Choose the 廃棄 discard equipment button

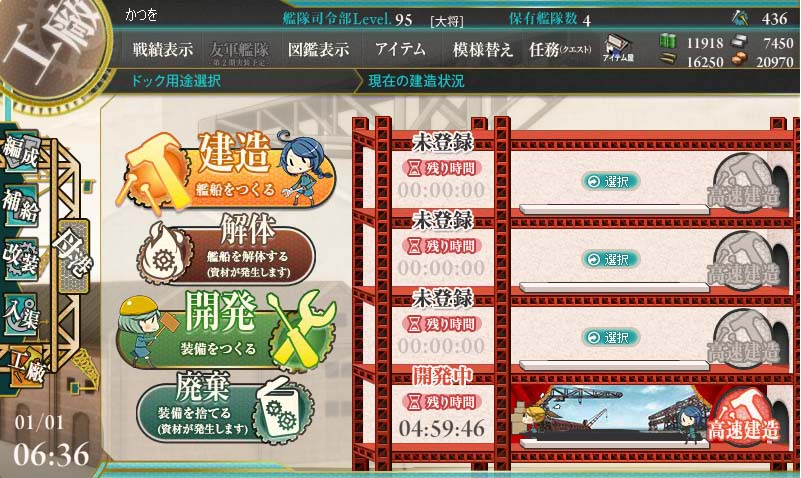(x=225, y=409)
